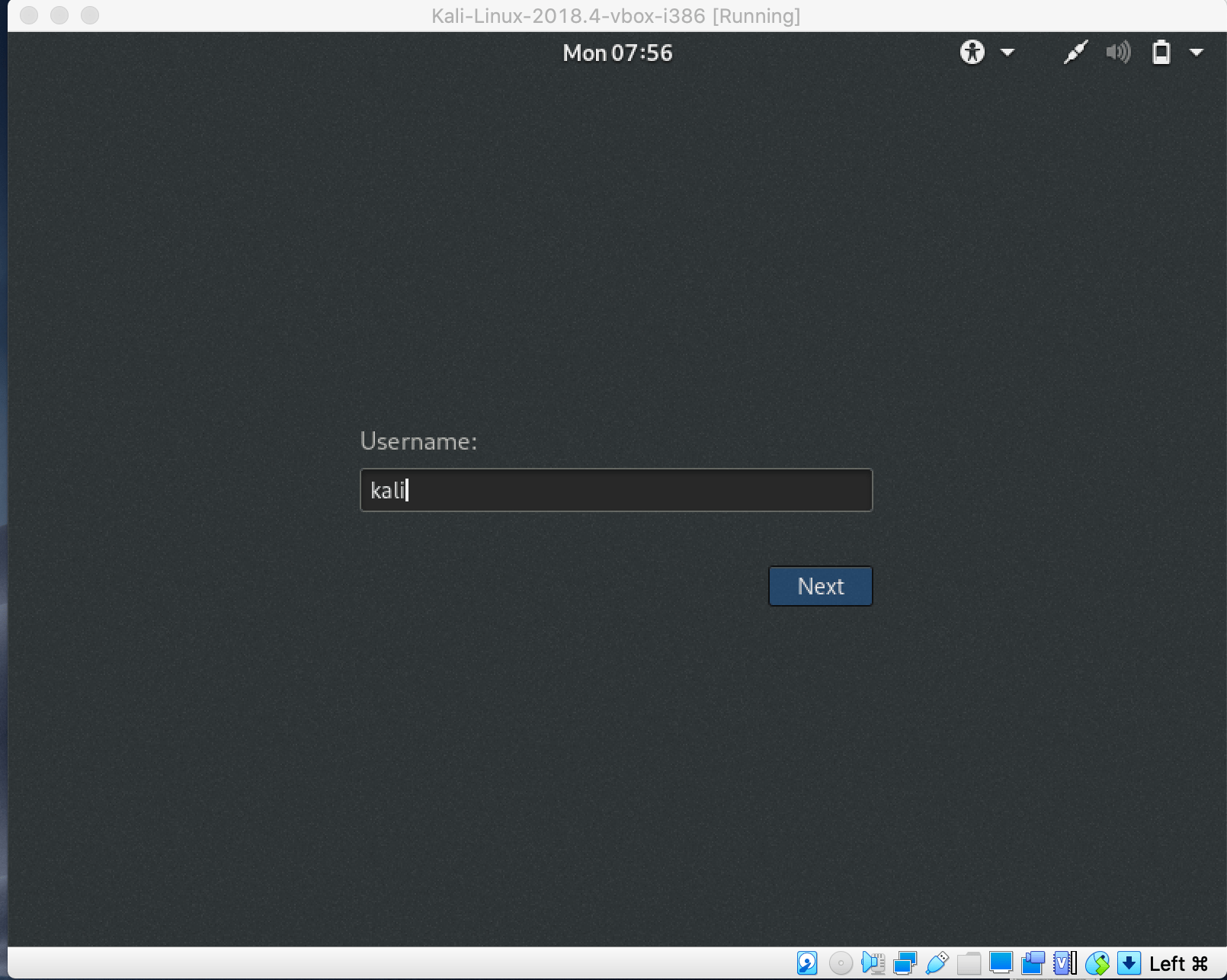
Task: Click the Username input field
Action: tap(616, 490)
